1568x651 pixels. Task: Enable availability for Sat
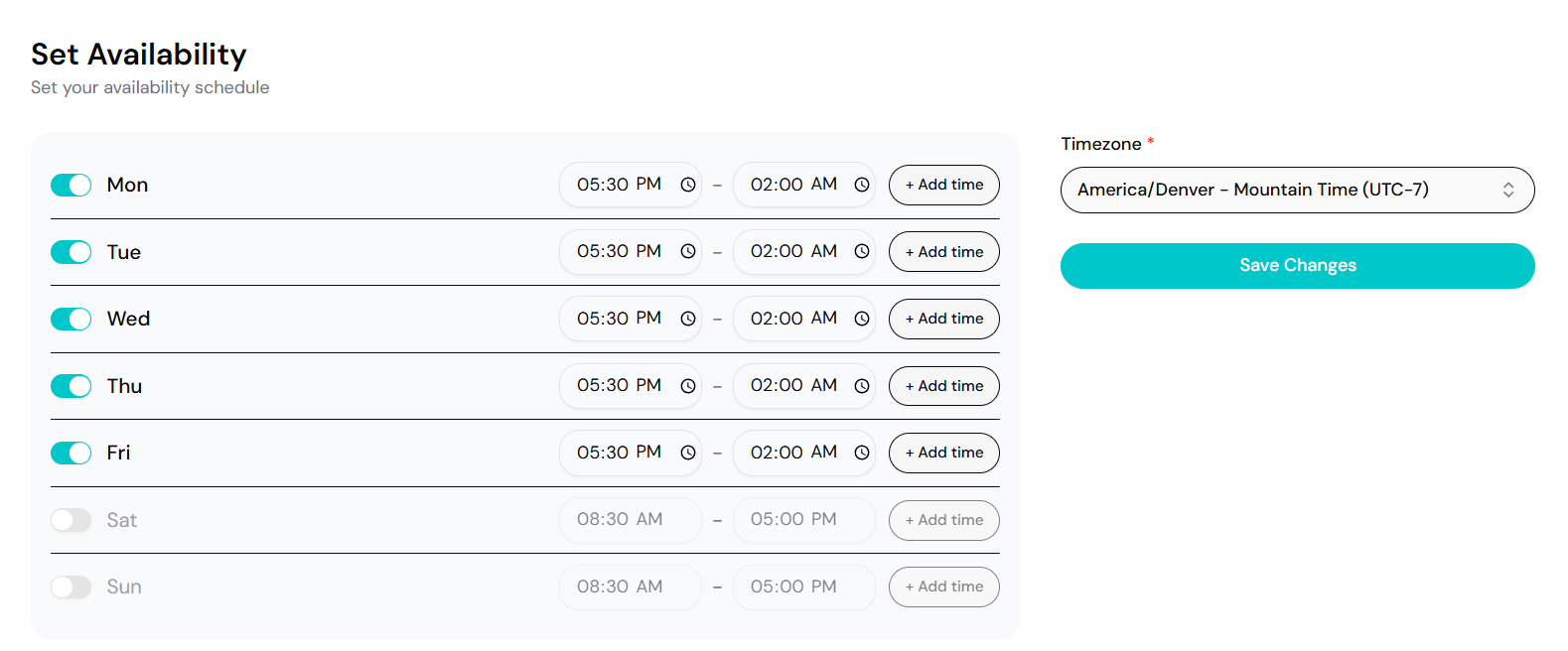[71, 519]
